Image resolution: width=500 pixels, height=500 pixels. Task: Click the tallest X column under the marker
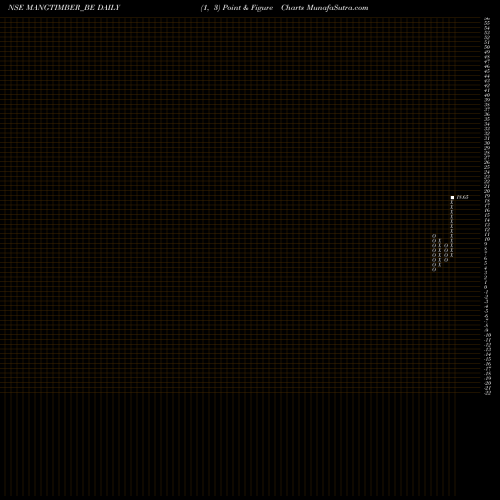(452, 228)
